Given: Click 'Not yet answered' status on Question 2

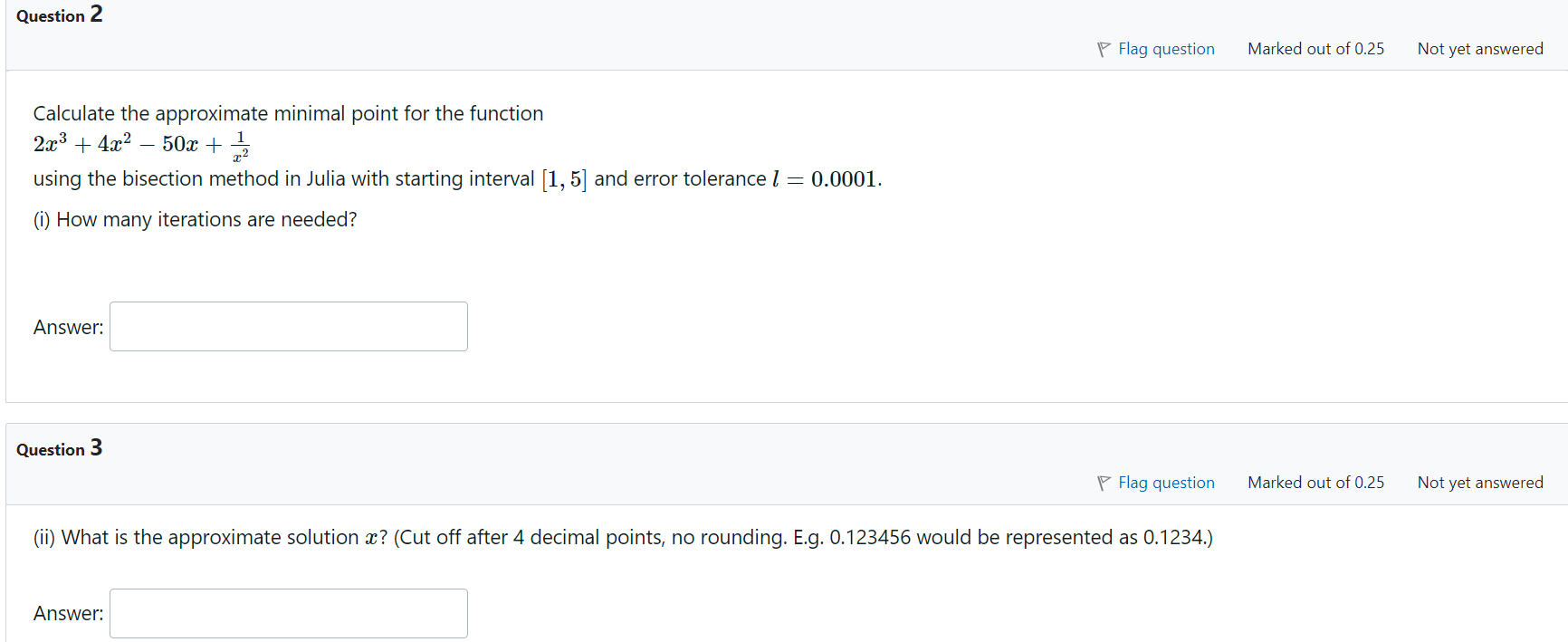Looking at the screenshot, I should point(1481,48).
